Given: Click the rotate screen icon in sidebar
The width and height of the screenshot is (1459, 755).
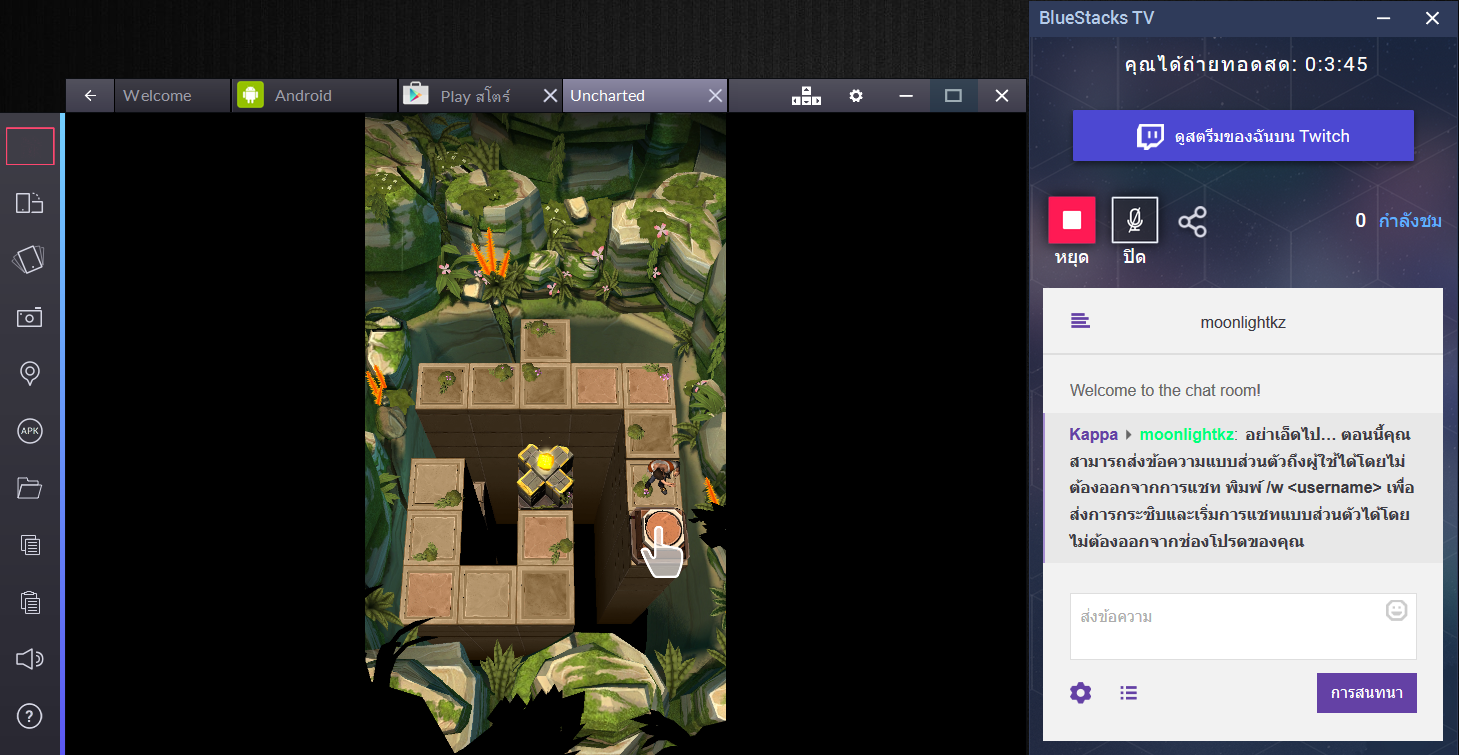Looking at the screenshot, I should pyautogui.click(x=30, y=203).
